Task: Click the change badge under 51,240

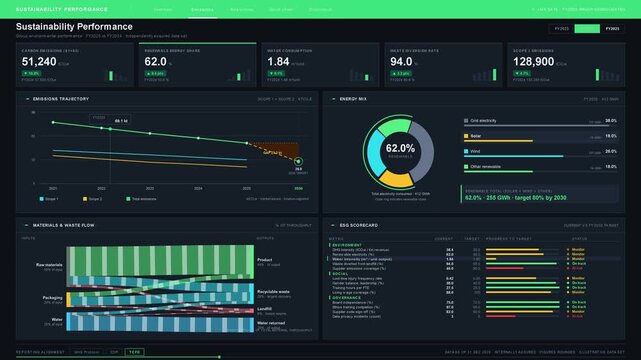Action: click(x=31, y=74)
